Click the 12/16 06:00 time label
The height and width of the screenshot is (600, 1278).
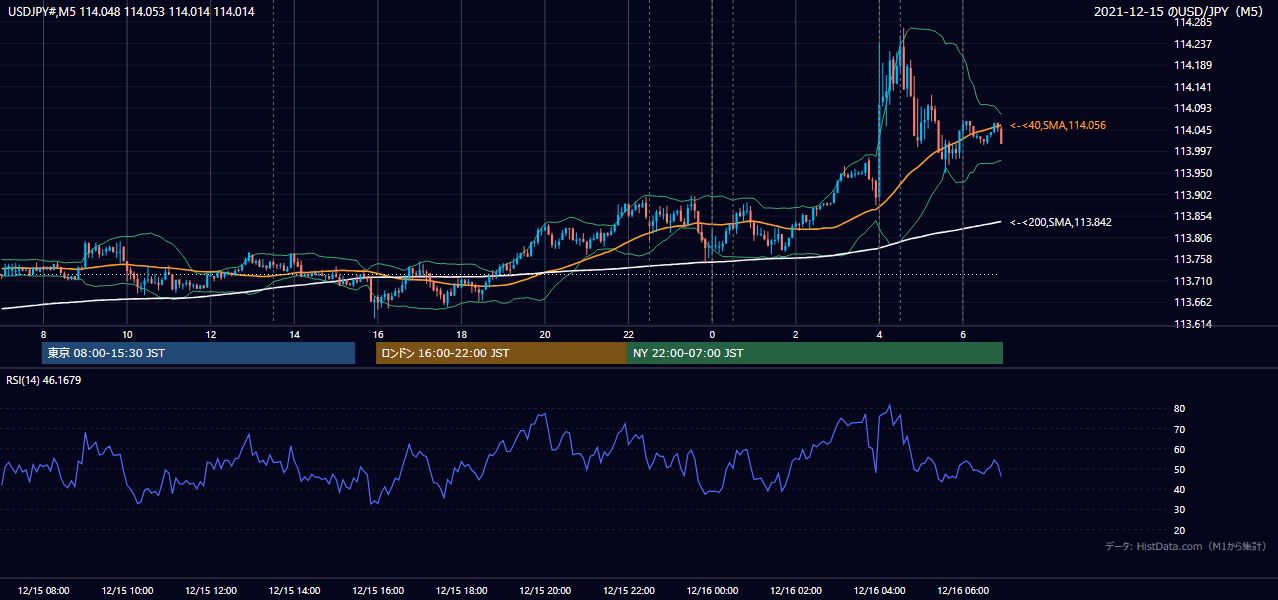click(962, 591)
